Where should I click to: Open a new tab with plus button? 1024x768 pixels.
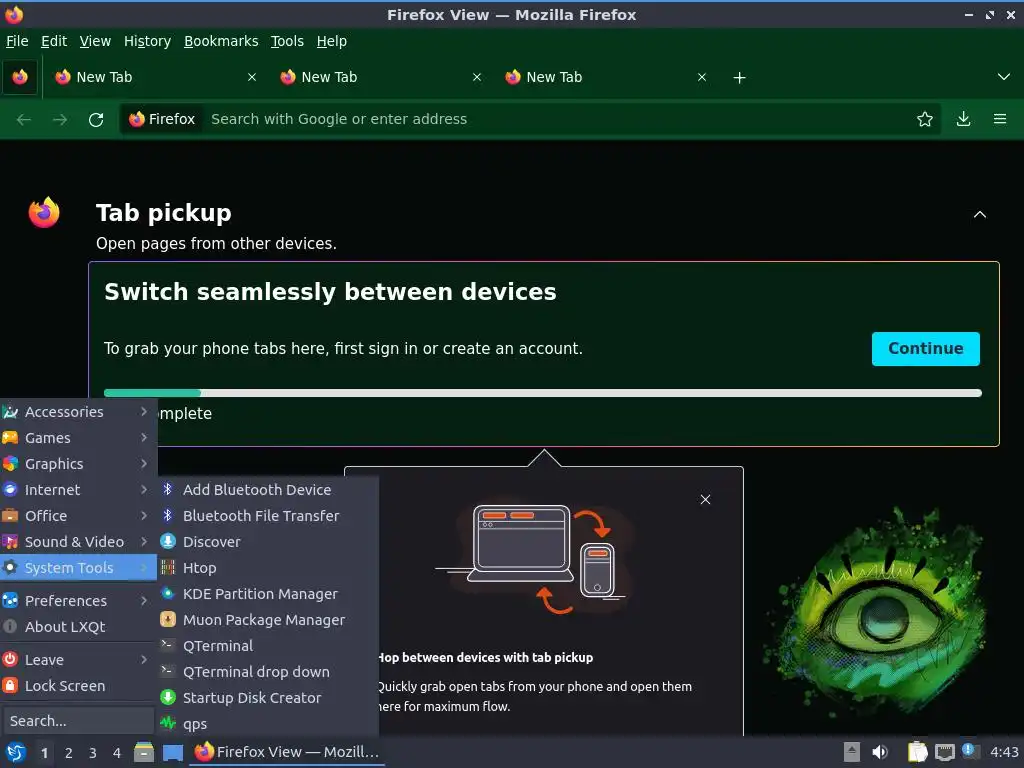point(739,78)
